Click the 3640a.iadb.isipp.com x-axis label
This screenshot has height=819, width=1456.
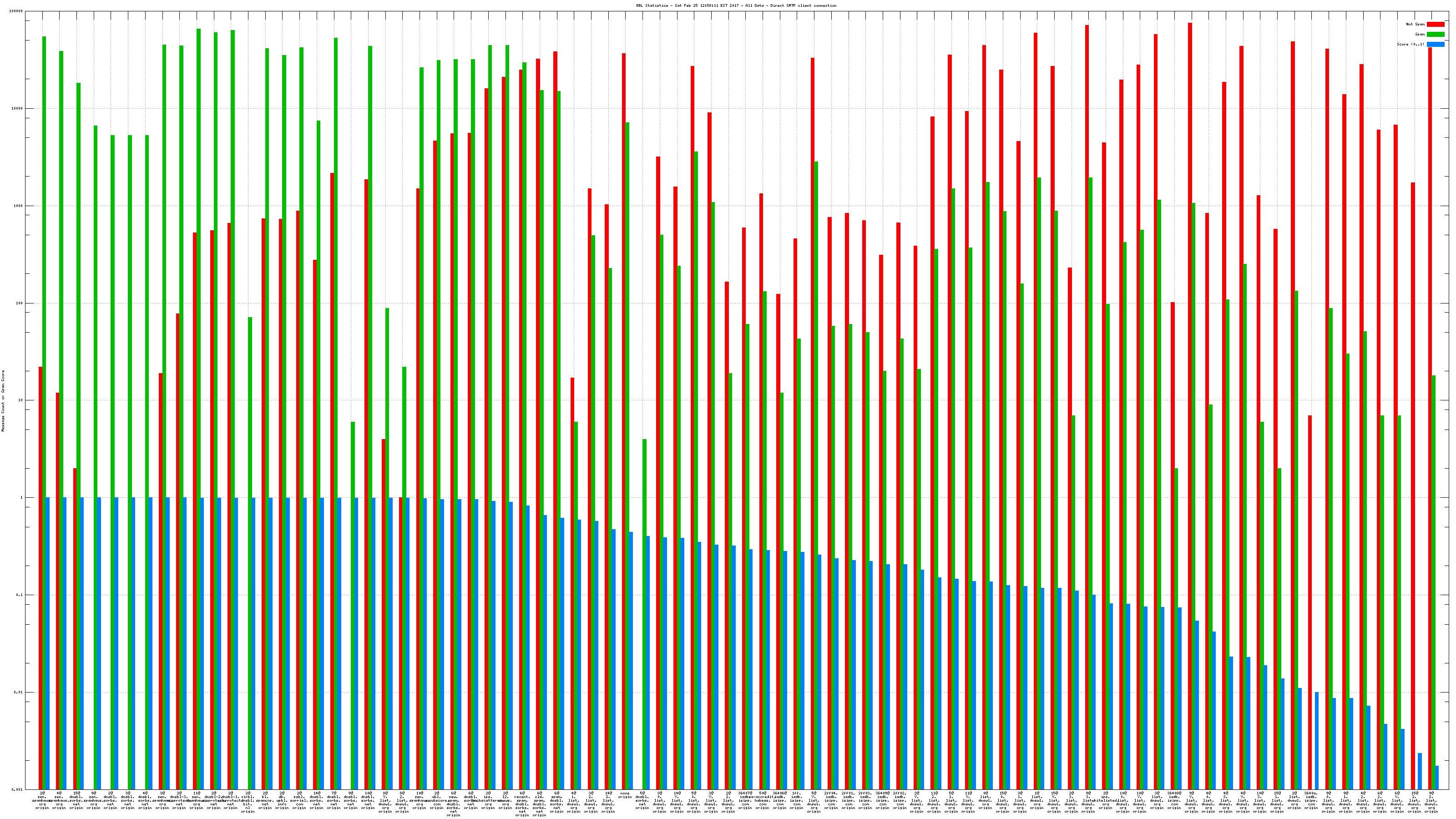click(1311, 800)
